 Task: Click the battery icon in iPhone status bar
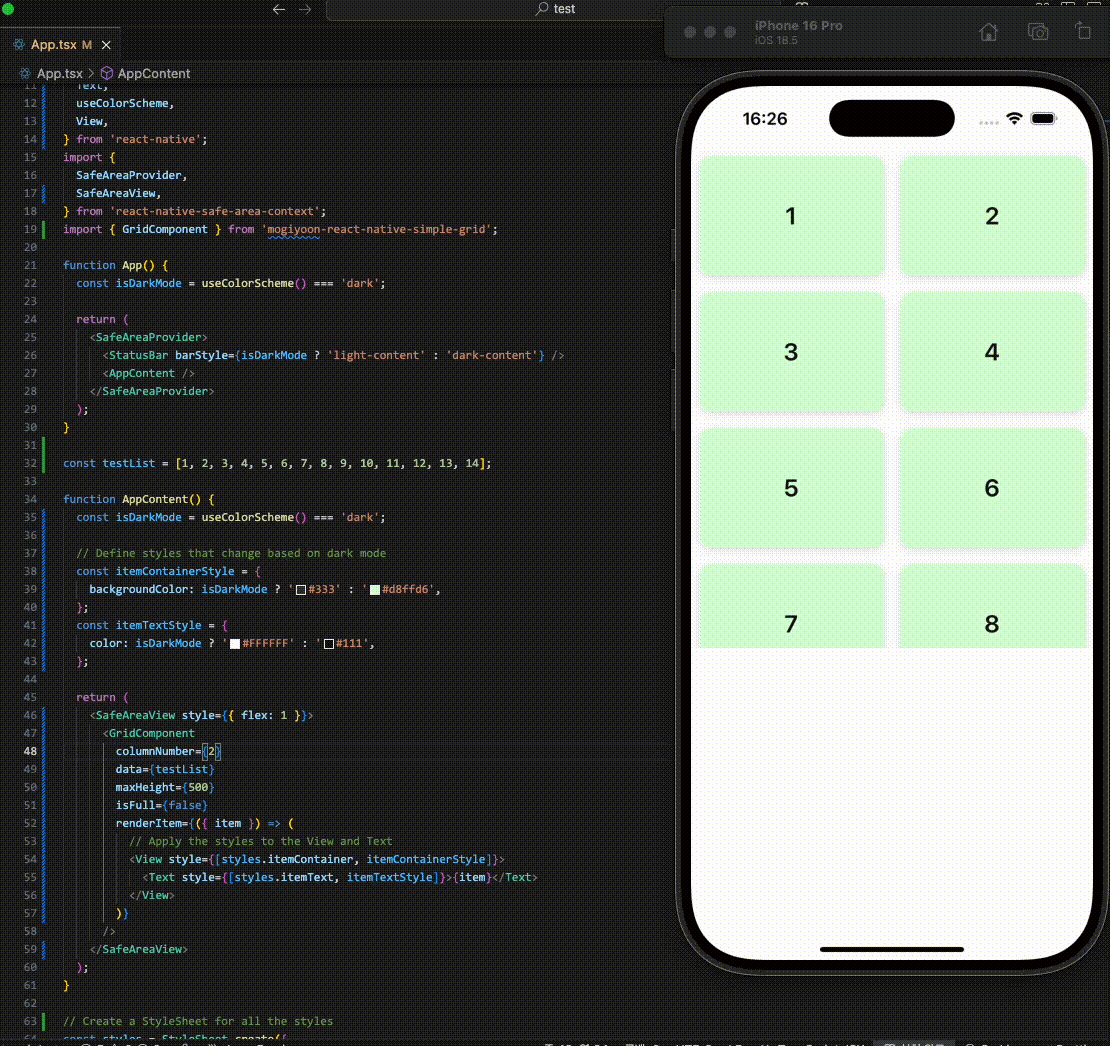1043,118
